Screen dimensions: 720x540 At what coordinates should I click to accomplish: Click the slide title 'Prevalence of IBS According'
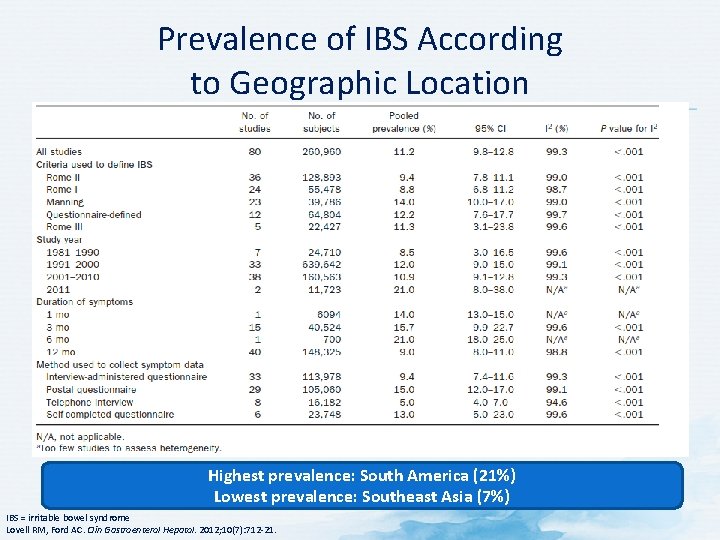point(360,39)
